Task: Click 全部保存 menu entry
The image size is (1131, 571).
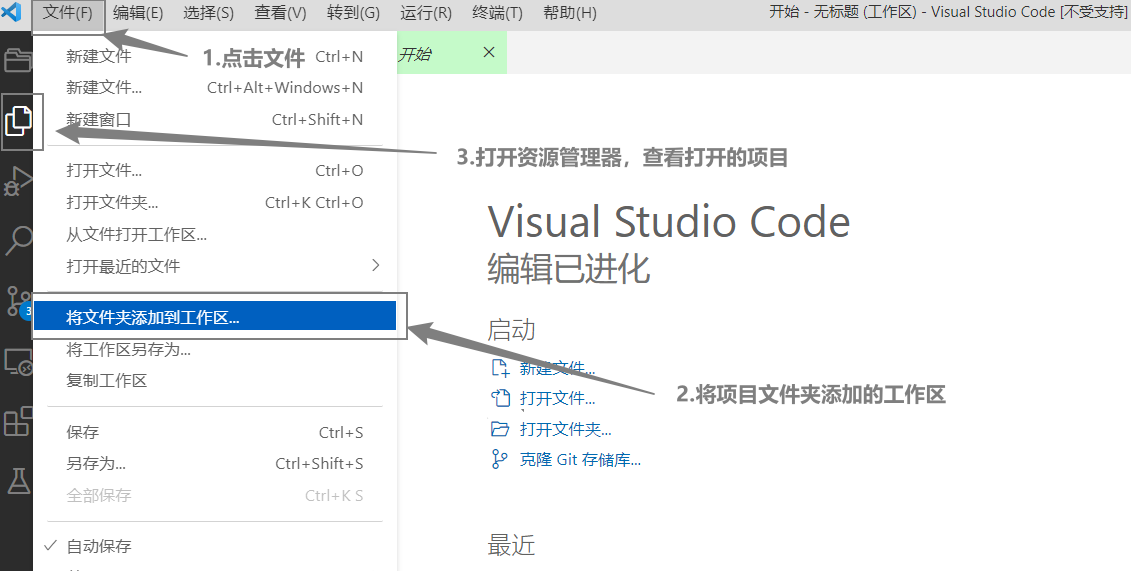Action: click(x=215, y=495)
